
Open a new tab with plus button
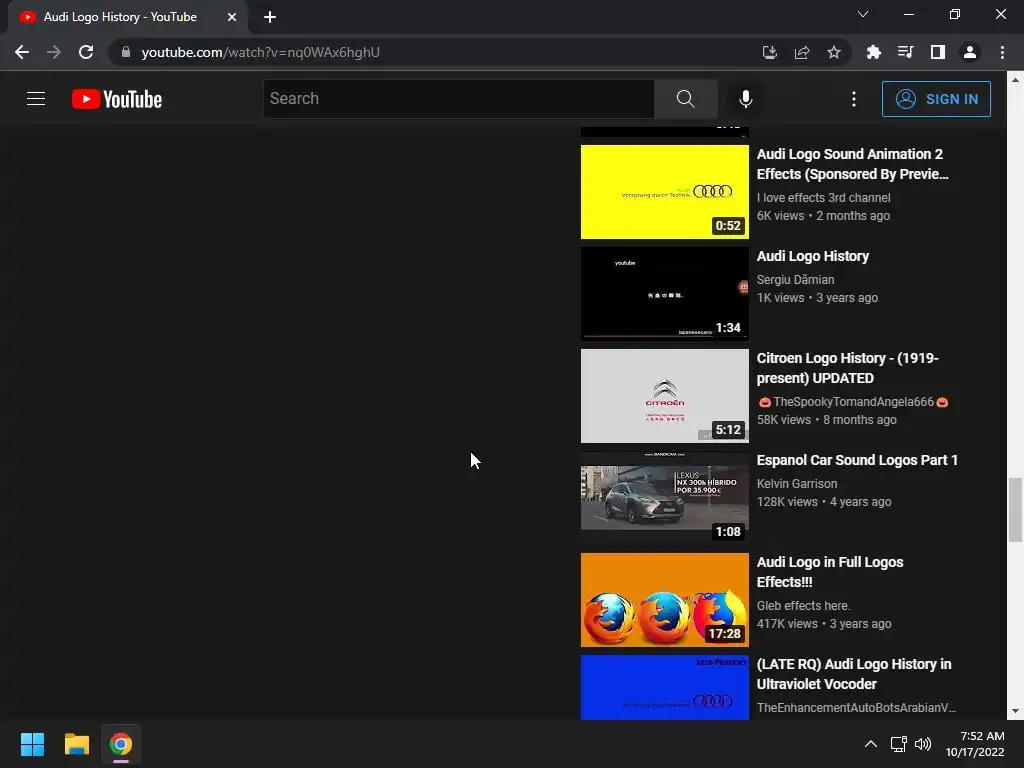(x=270, y=18)
